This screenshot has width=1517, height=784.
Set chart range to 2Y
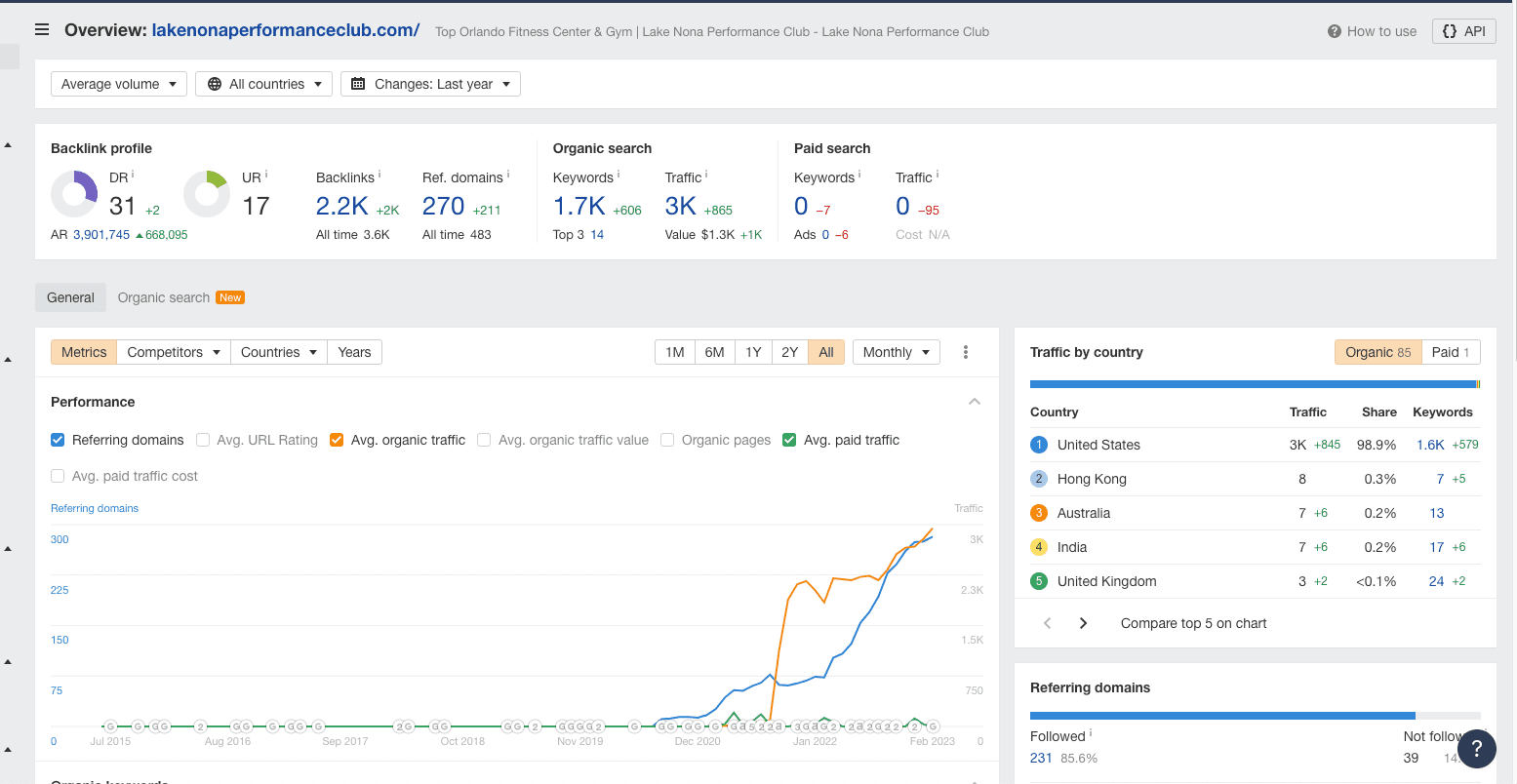[790, 352]
